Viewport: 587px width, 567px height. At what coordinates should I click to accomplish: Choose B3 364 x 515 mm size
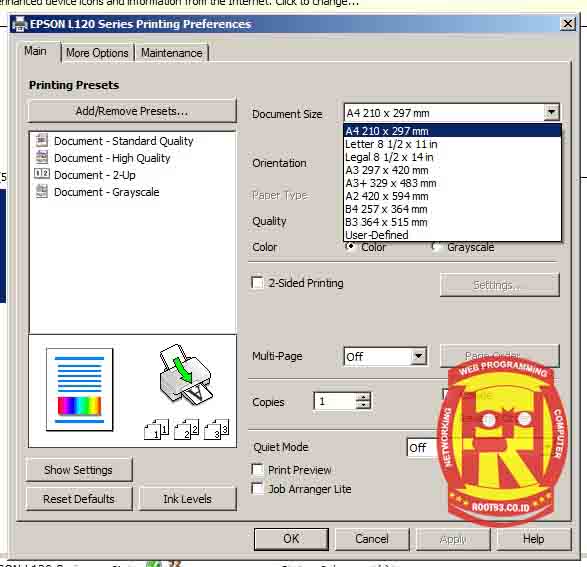[x=452, y=222]
